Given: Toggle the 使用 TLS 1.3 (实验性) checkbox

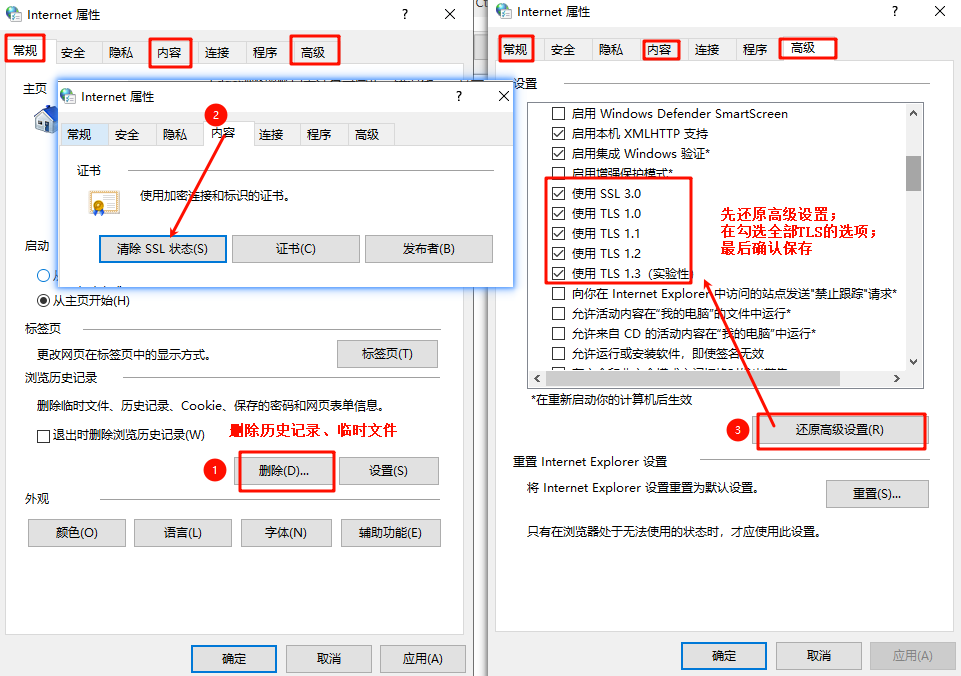Looking at the screenshot, I should coord(558,273).
